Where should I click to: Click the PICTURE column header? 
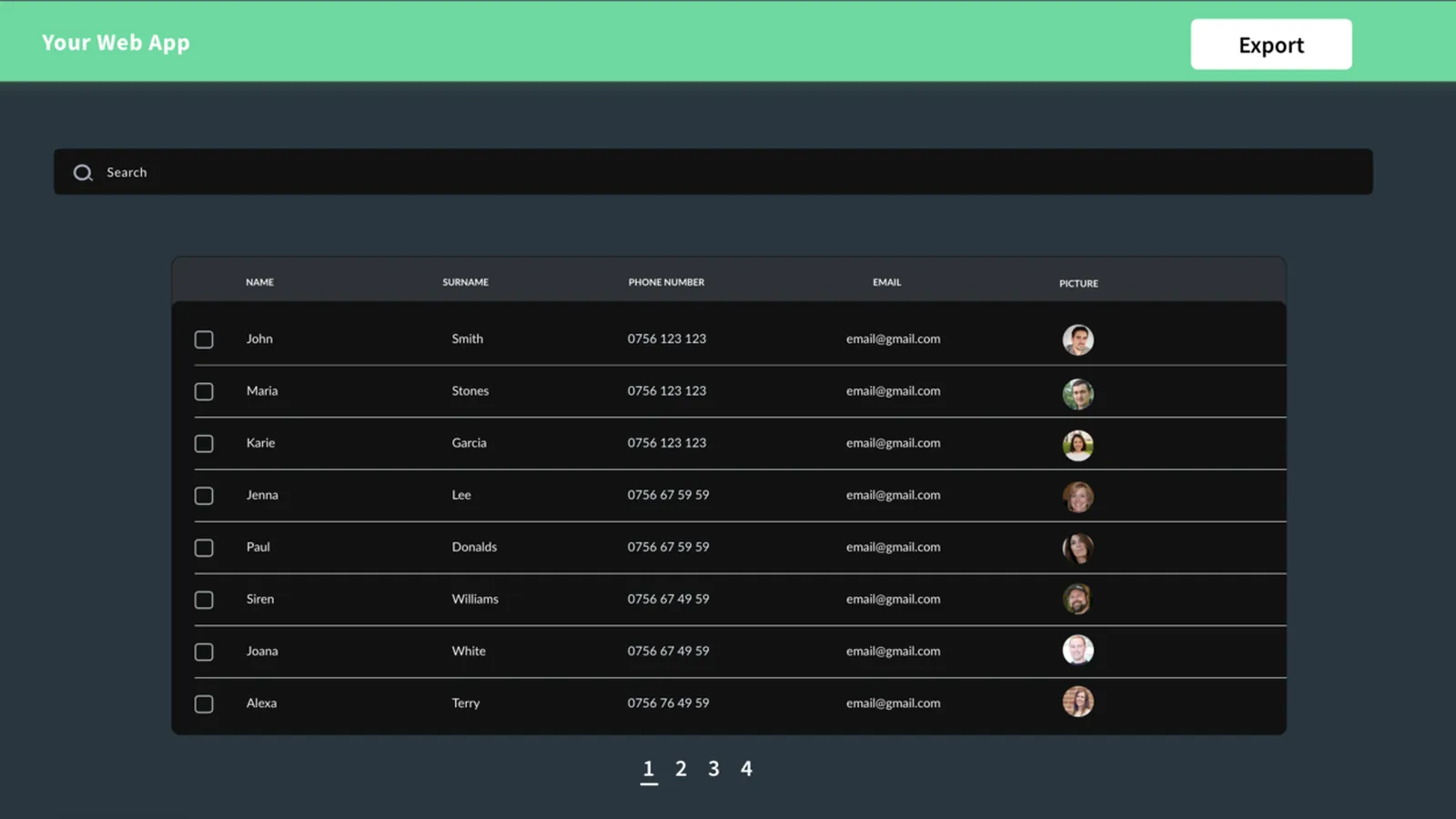pyautogui.click(x=1078, y=284)
